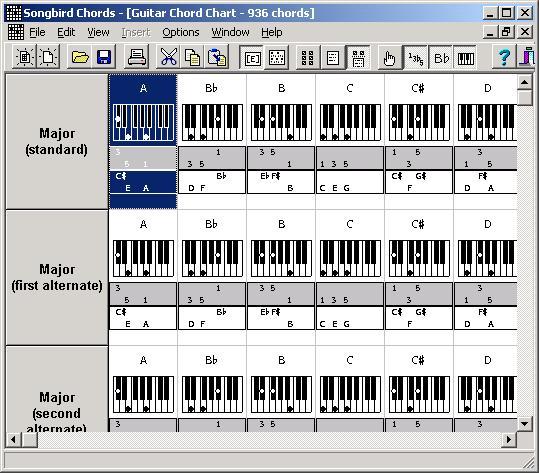Click horizontal scrollbar right arrow

click(509, 440)
